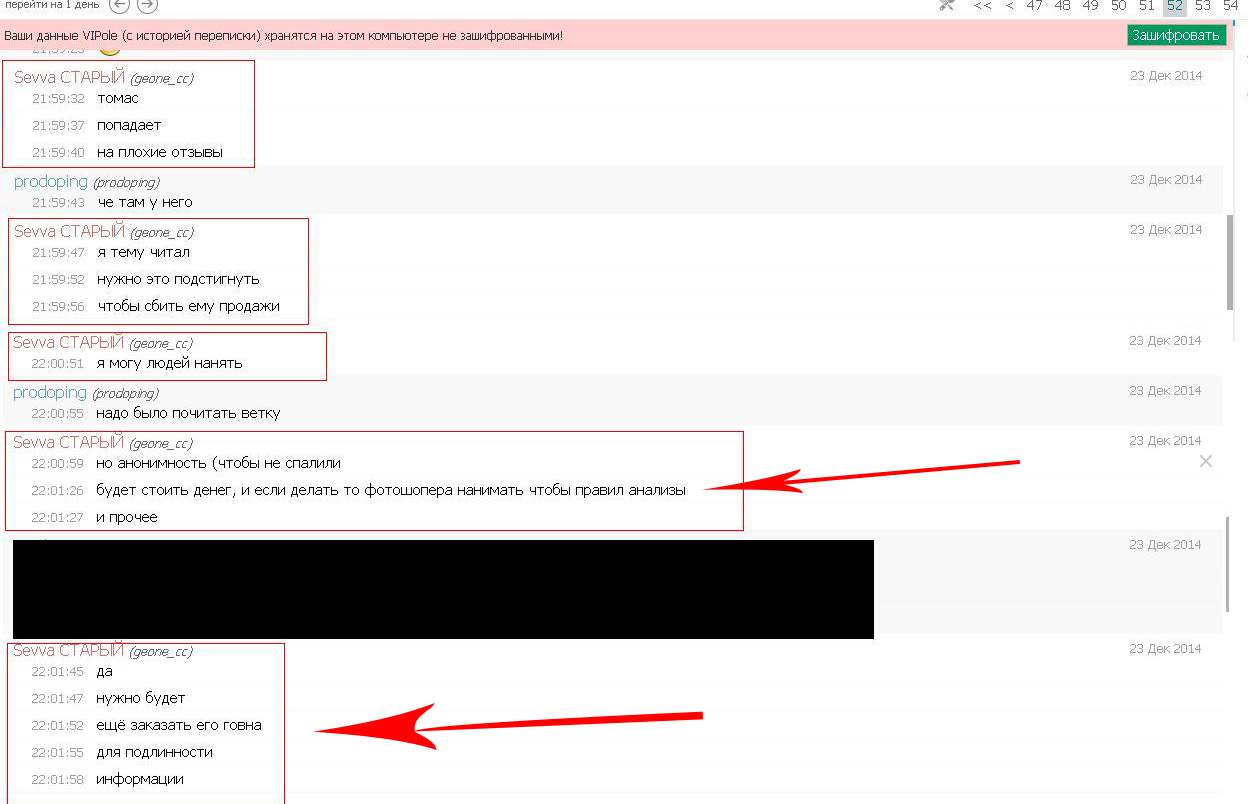Navigate to history page 53
This screenshot has width=1248, height=804.
(x=1202, y=6)
